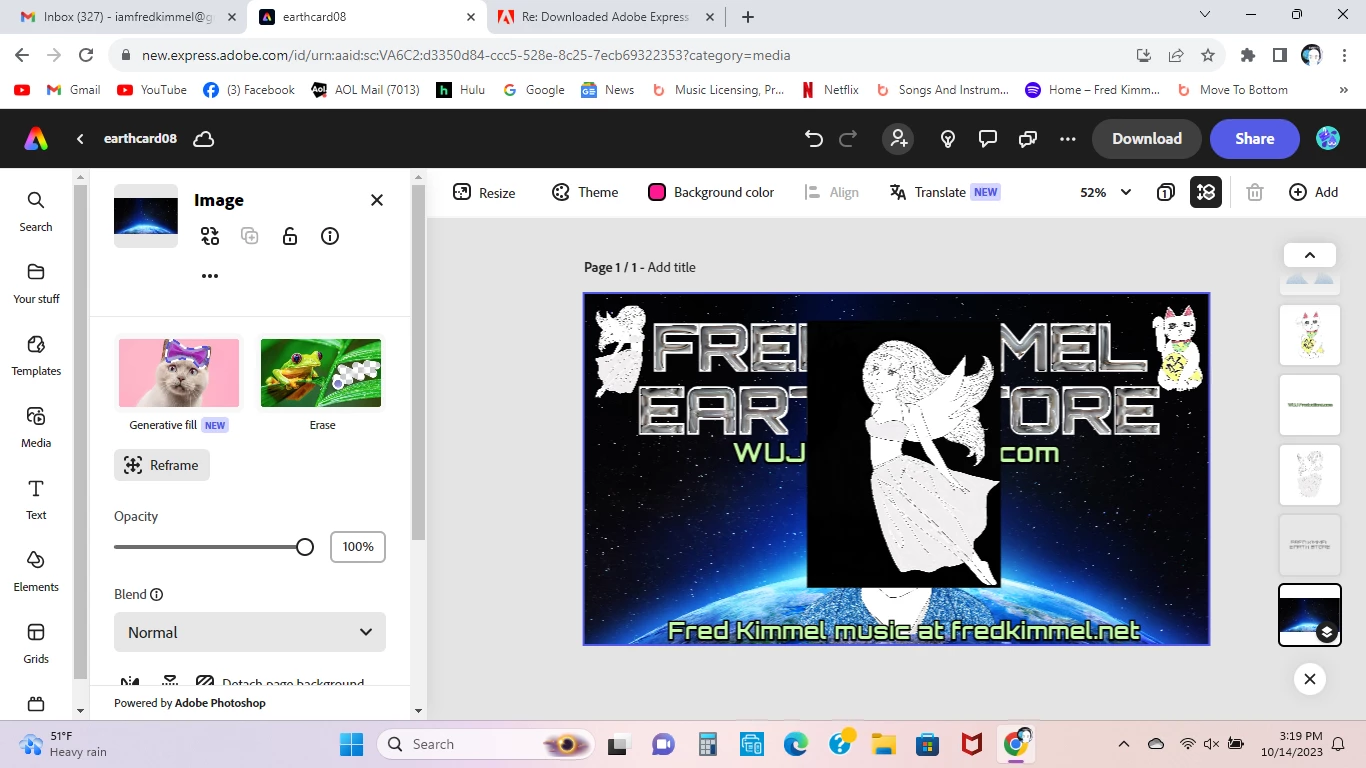Open the 52% zoom dropdown
This screenshot has height=768, width=1366.
point(1106,192)
